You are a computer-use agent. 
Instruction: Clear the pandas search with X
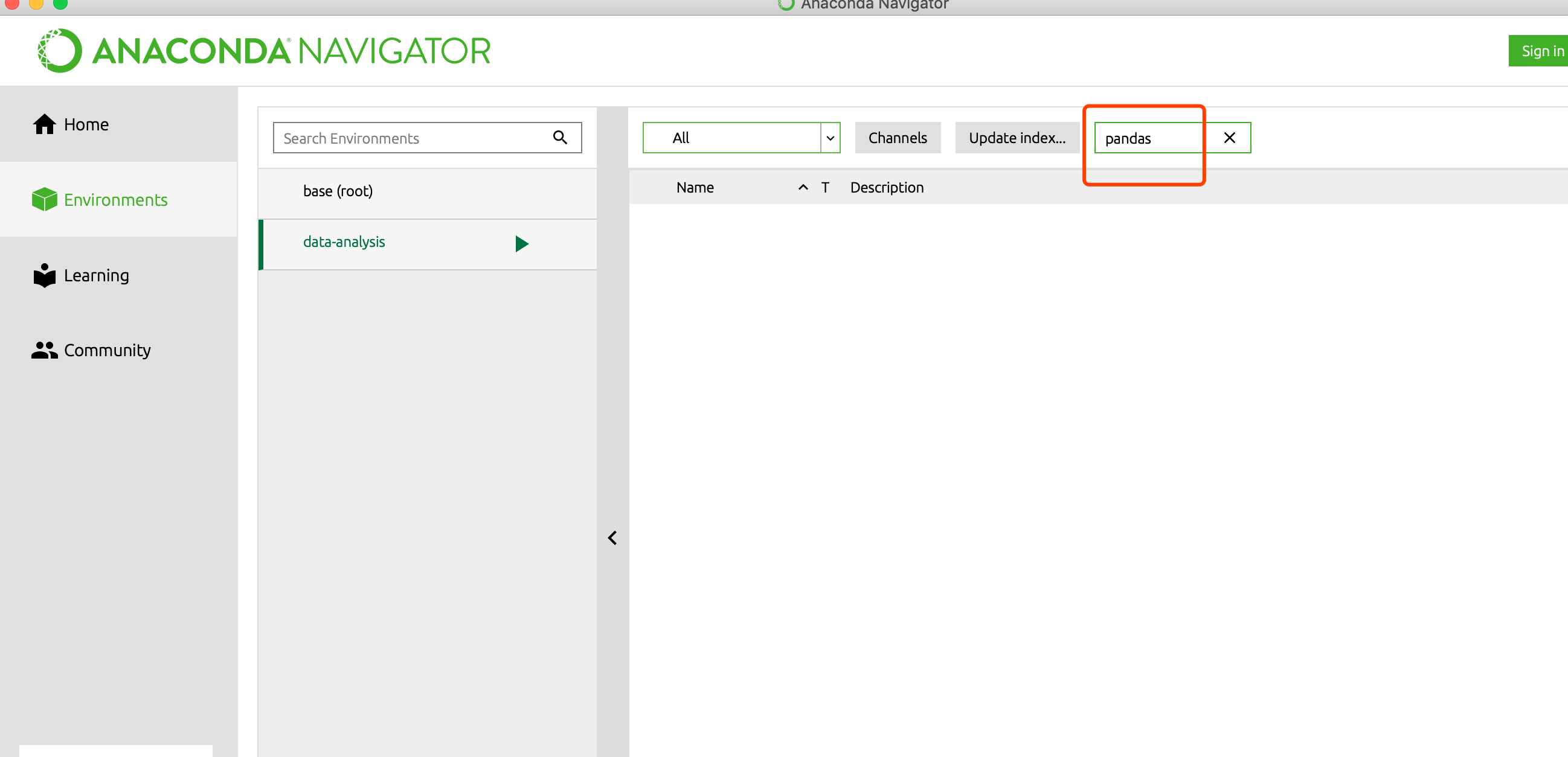(x=1229, y=138)
